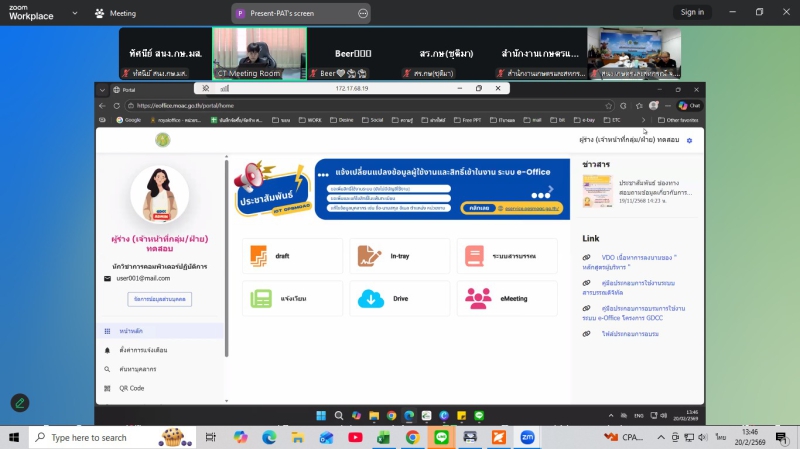The image size is (800, 449).
Task: Expand the Present-PAT's screen options
Action: (x=364, y=13)
